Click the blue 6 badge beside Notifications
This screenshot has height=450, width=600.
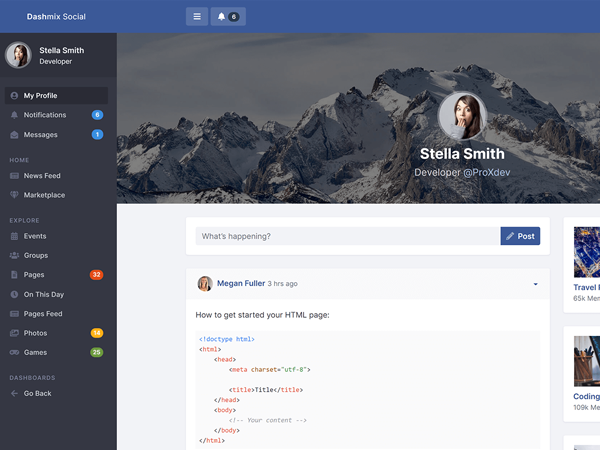(97, 115)
